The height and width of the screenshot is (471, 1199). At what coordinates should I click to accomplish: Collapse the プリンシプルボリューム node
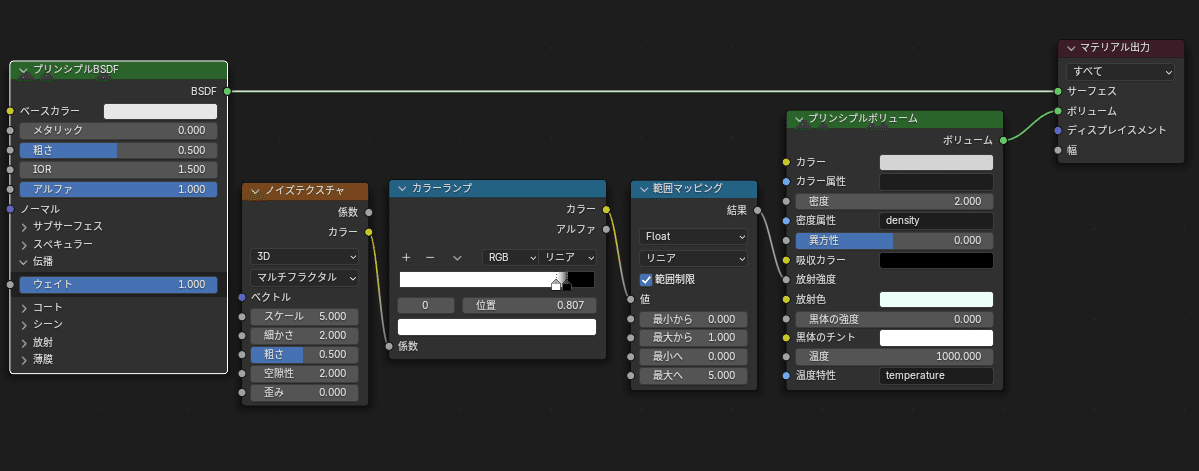pyautogui.click(x=799, y=119)
